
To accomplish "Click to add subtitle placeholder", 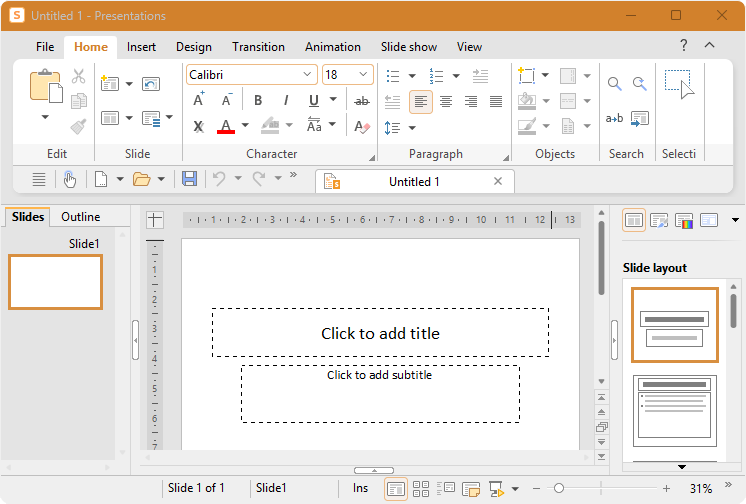I will pos(380,394).
